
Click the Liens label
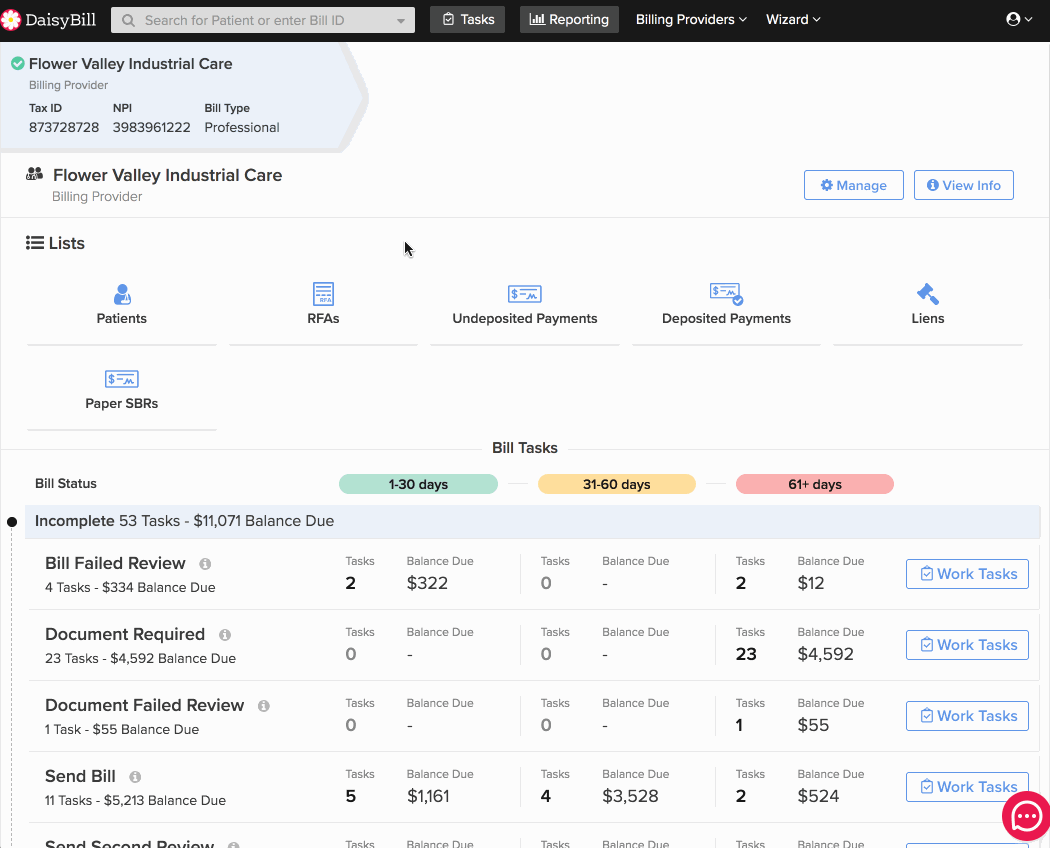(x=927, y=319)
